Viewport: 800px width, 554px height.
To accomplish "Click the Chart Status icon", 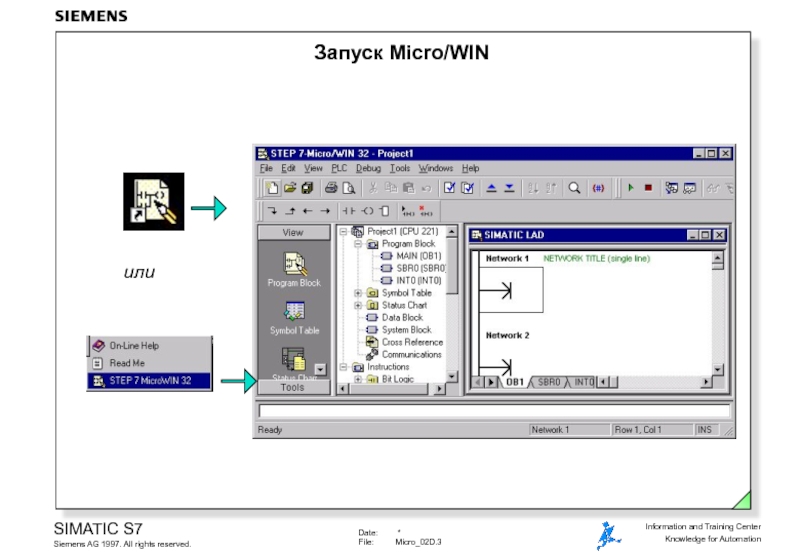I will (x=689, y=188).
